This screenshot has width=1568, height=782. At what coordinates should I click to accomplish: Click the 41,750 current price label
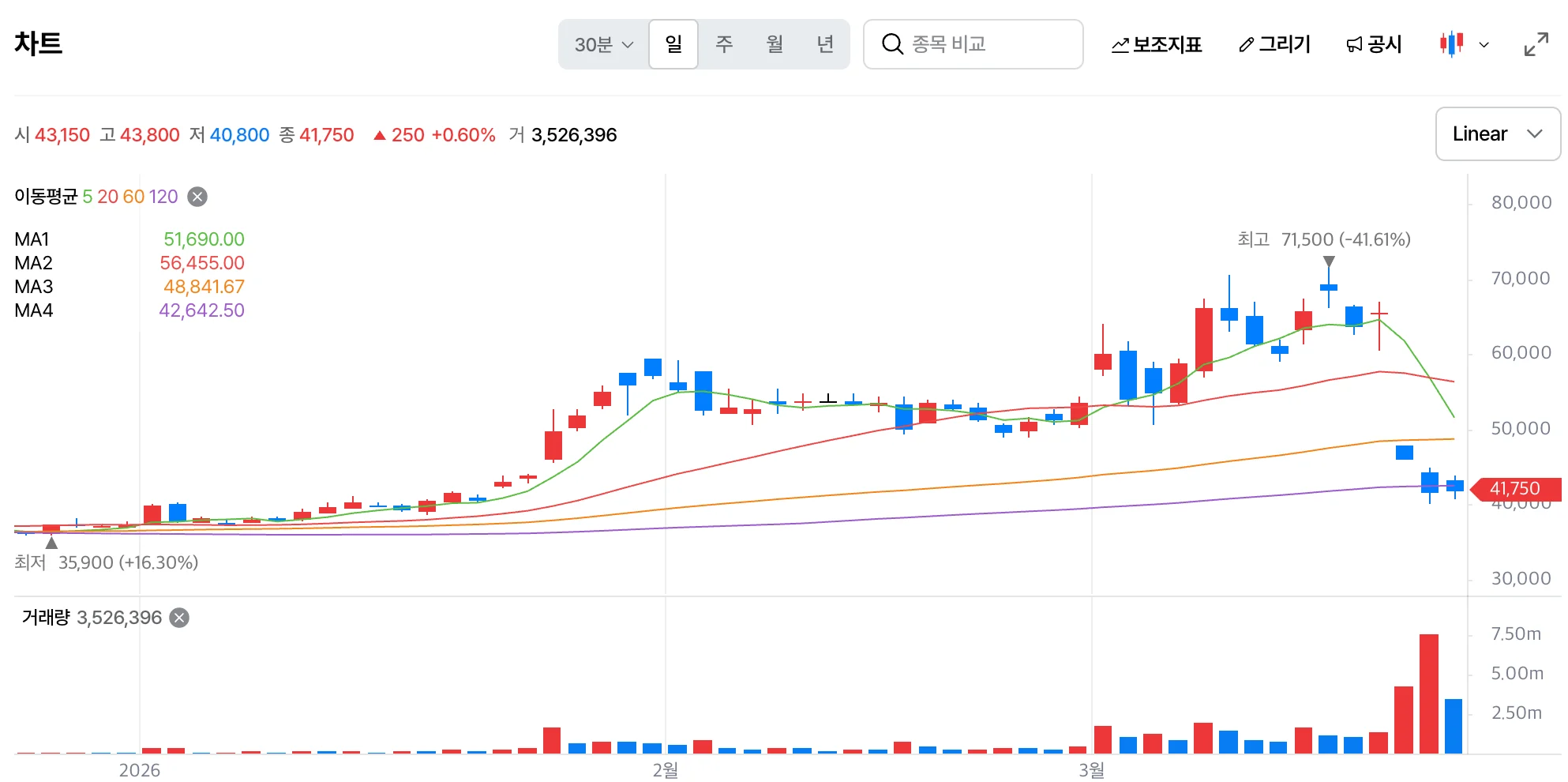point(1515,489)
